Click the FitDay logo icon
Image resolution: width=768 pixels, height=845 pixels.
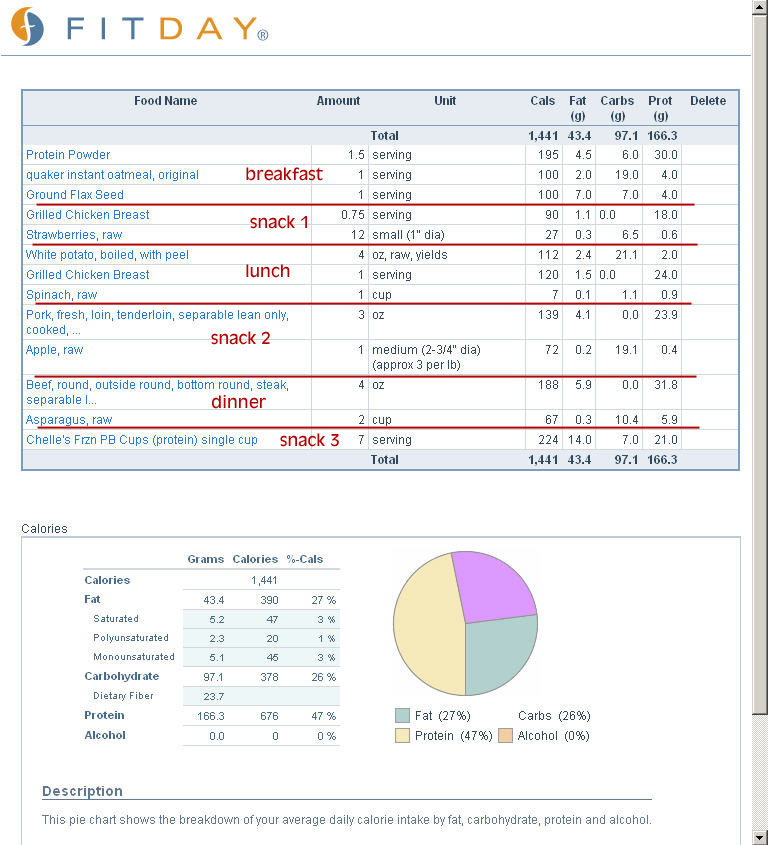pos(27,26)
